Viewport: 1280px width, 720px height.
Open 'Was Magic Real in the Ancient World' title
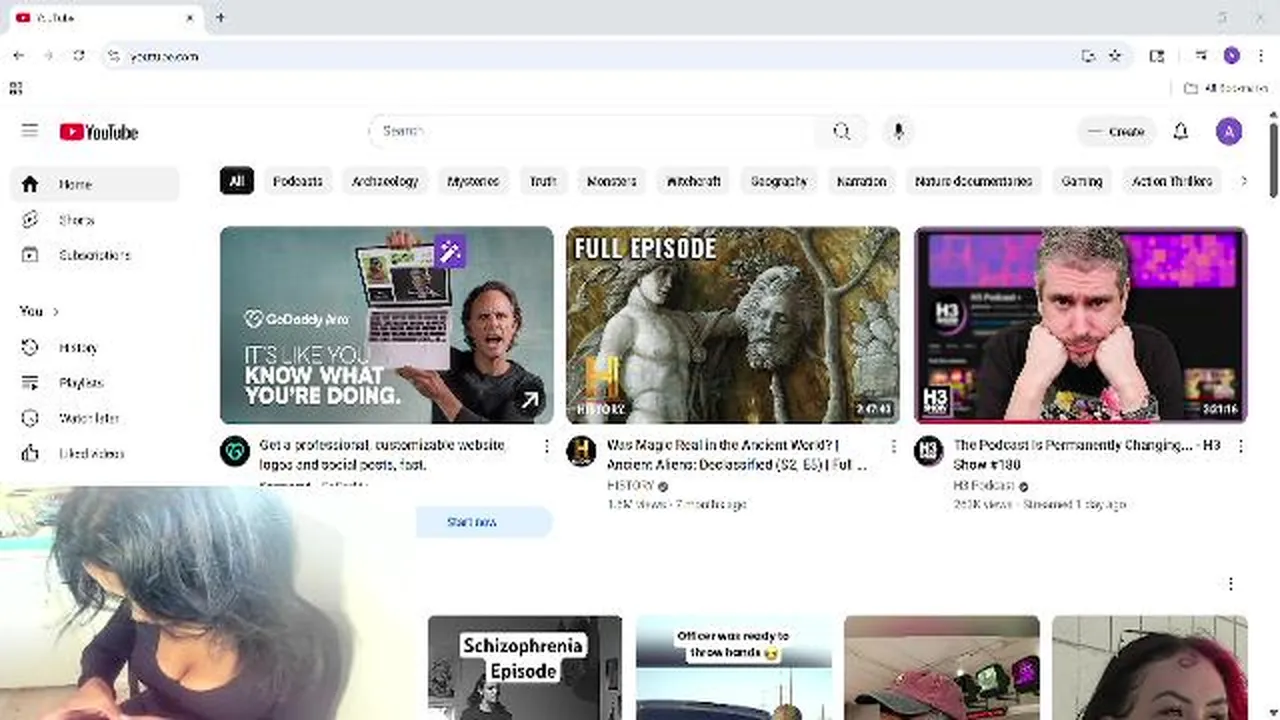[736, 455]
